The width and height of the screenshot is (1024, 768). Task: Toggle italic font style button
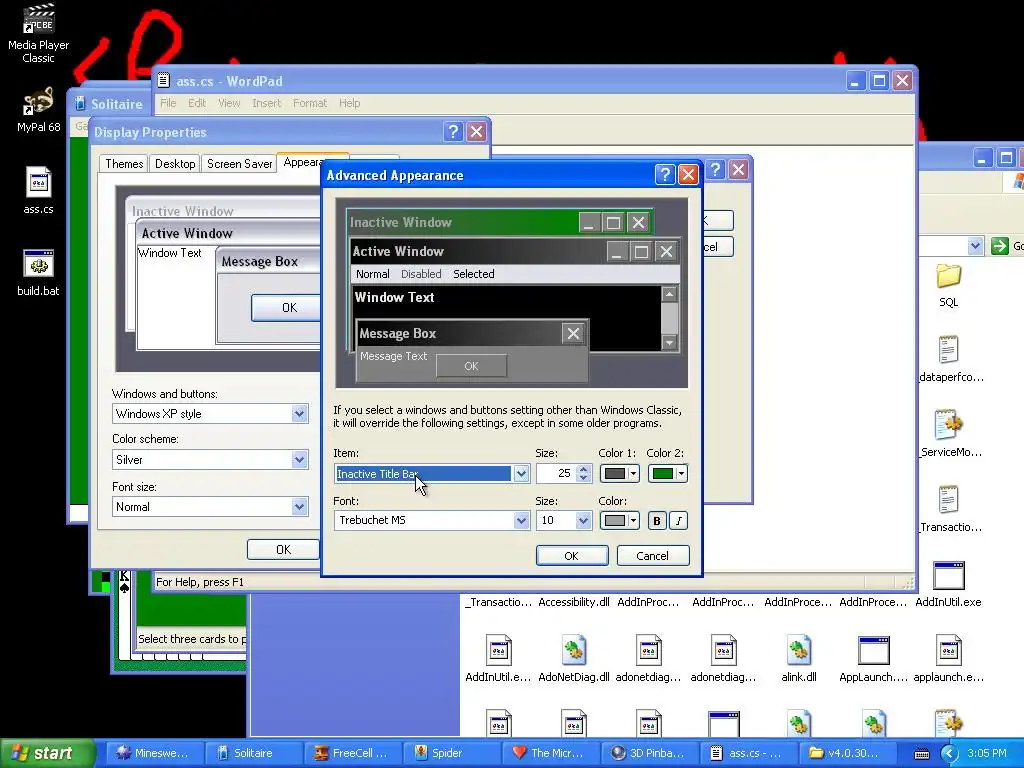point(679,520)
